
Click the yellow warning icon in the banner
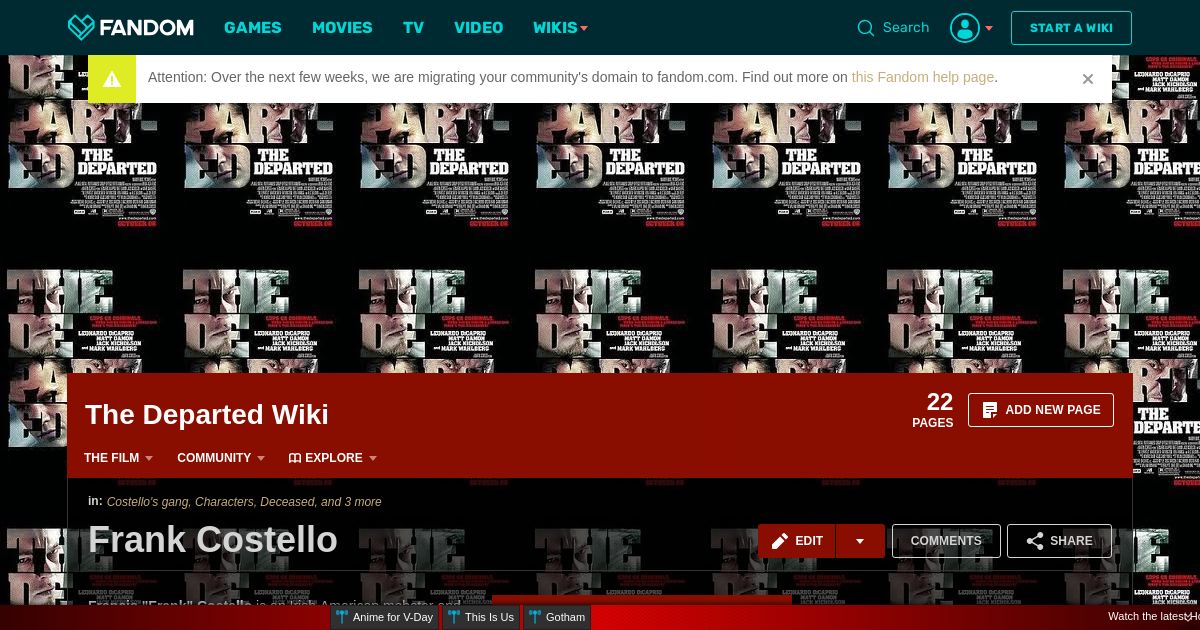[112, 79]
